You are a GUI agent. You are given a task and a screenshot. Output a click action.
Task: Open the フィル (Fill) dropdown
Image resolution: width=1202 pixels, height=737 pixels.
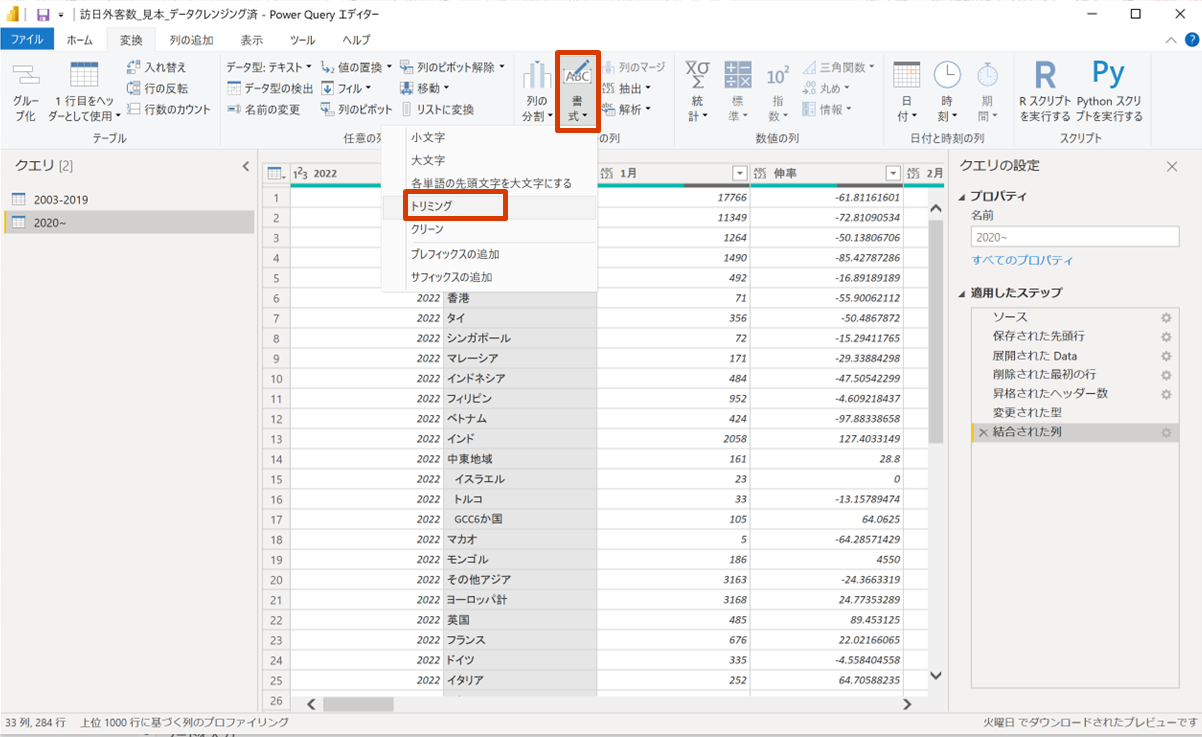346,88
